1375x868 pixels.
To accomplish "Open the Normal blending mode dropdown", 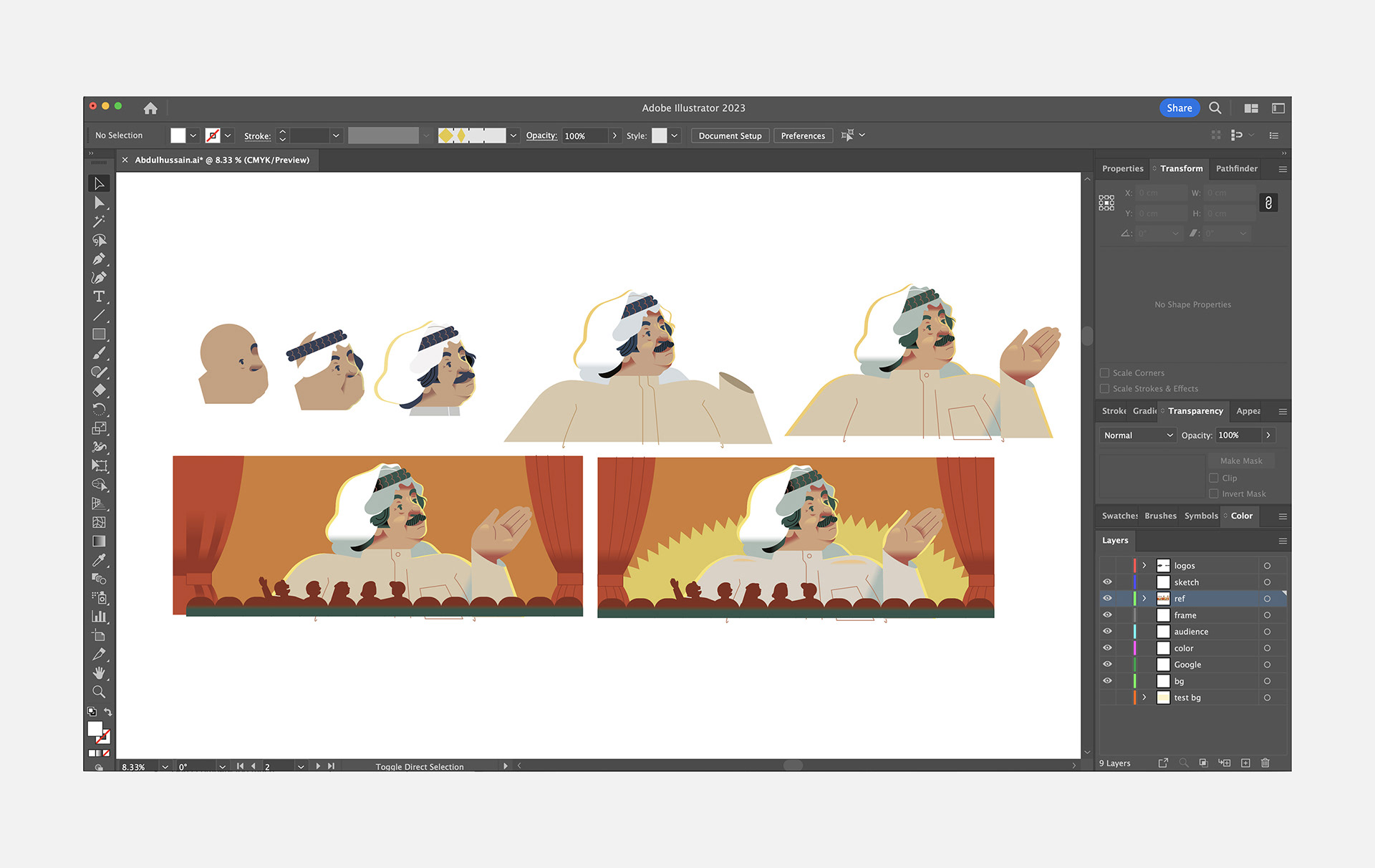I will (1138, 435).
